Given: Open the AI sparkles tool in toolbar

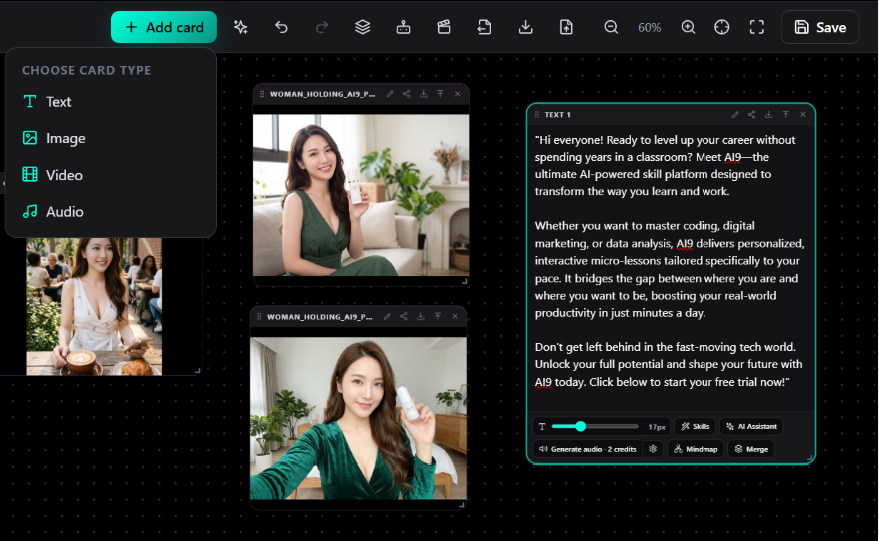Looking at the screenshot, I should point(240,27).
